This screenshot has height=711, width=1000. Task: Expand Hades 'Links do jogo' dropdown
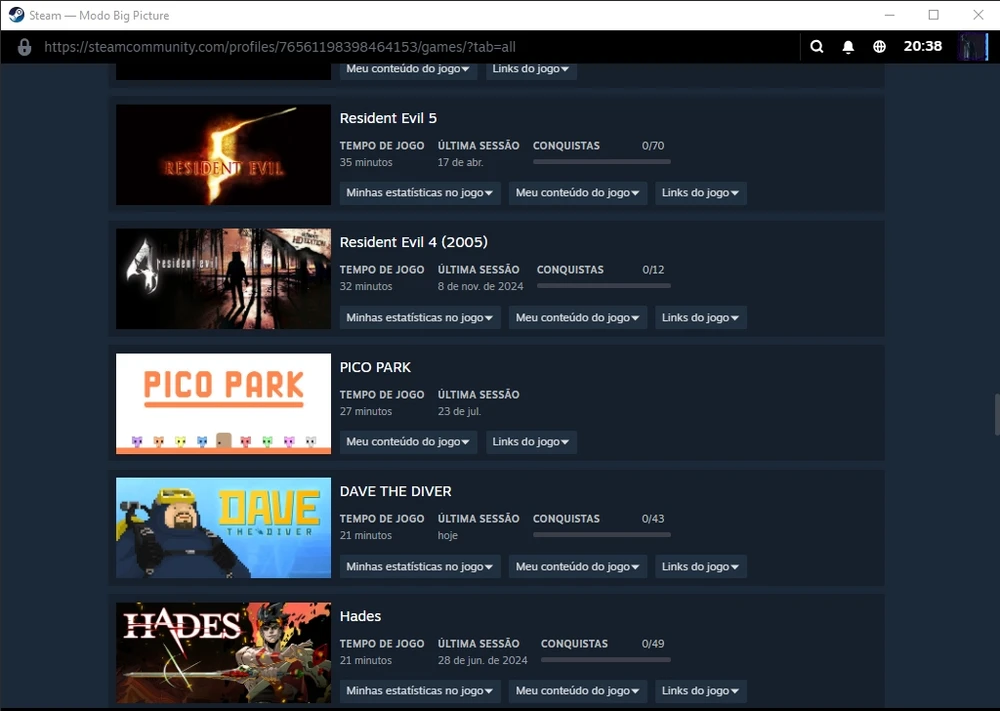point(700,691)
